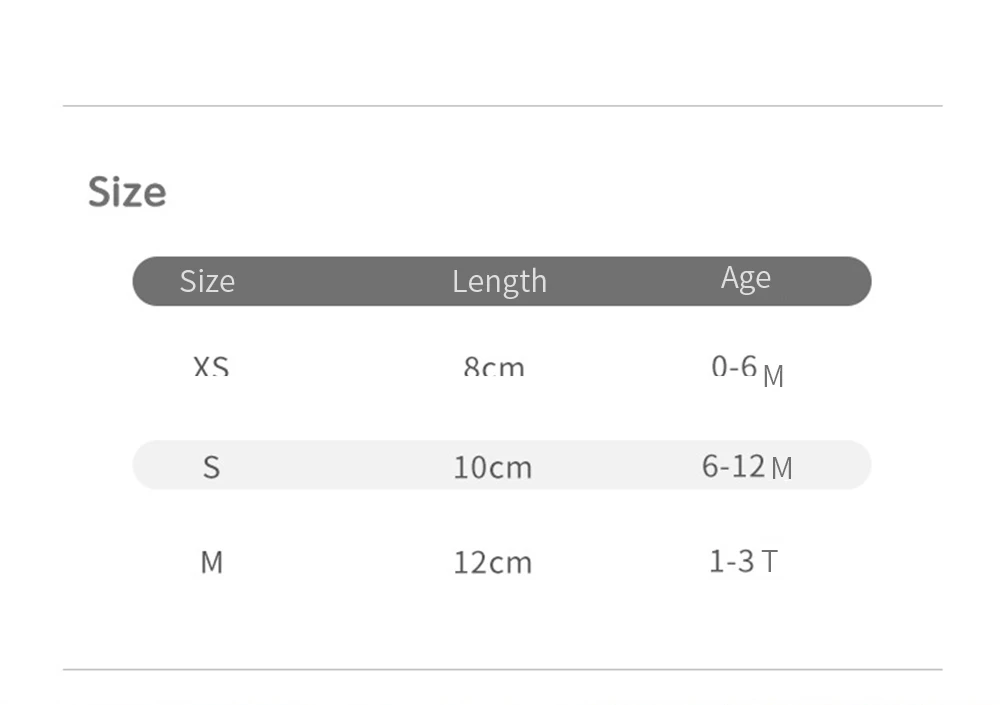1000x705 pixels.
Task: Click the bottom horizontal divider line
Action: (503, 670)
